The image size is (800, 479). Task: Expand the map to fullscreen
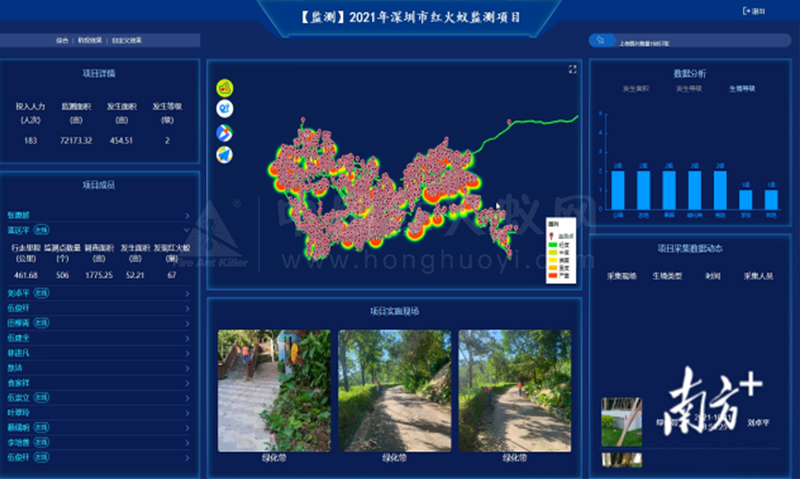coord(573,69)
